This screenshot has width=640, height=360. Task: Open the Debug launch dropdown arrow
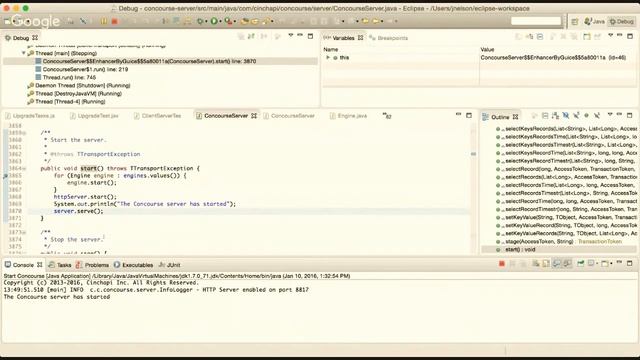click(206, 21)
